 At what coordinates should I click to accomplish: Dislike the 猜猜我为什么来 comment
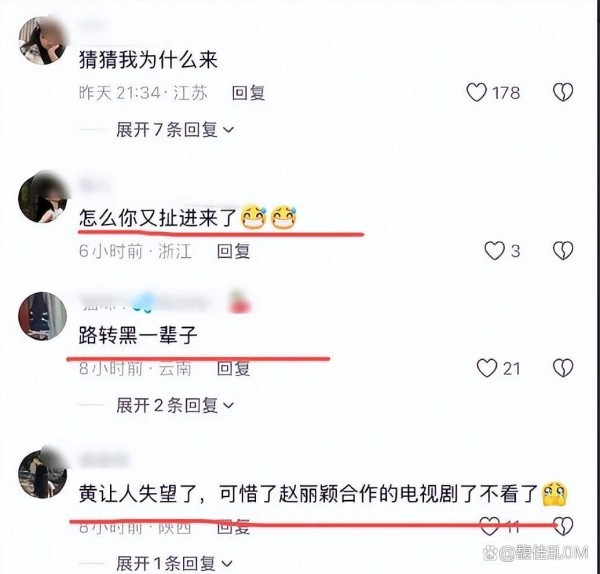563,93
